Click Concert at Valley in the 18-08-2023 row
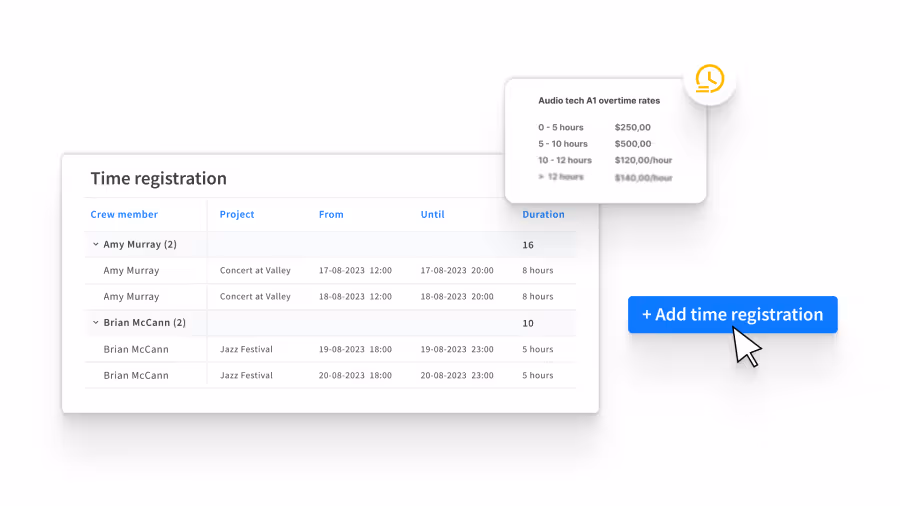The height and width of the screenshot is (506, 900). (255, 297)
